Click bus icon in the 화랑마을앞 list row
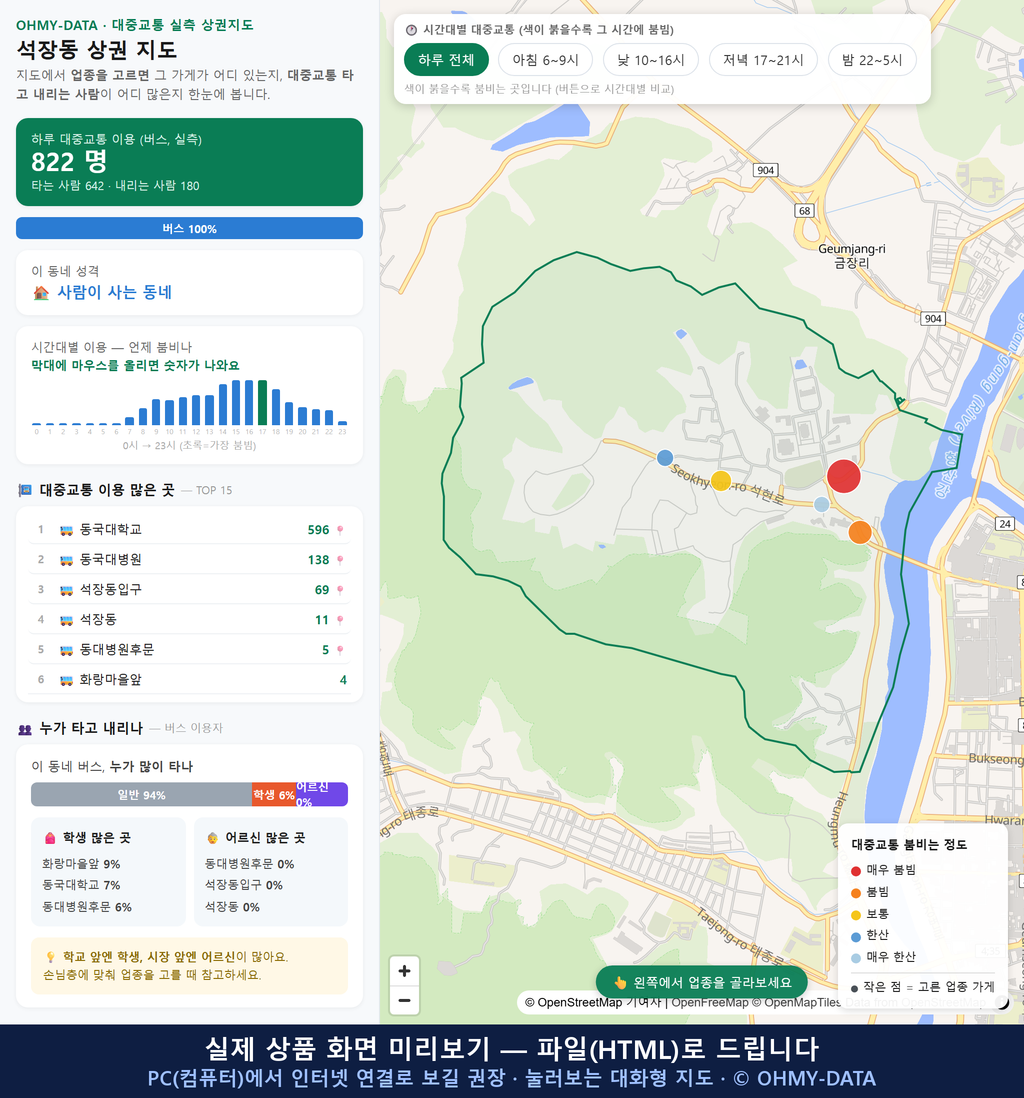 67,680
